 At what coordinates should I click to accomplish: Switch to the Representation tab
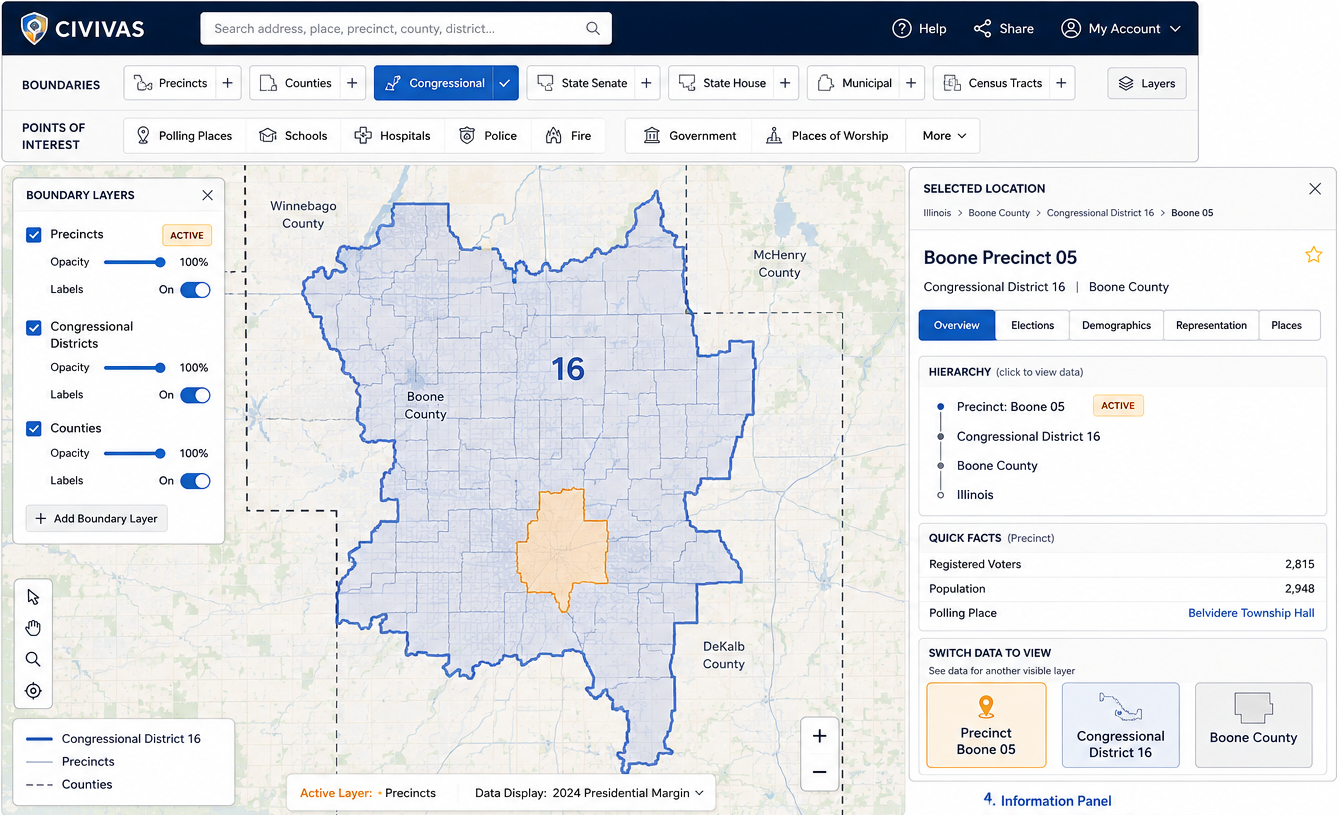coord(1211,325)
